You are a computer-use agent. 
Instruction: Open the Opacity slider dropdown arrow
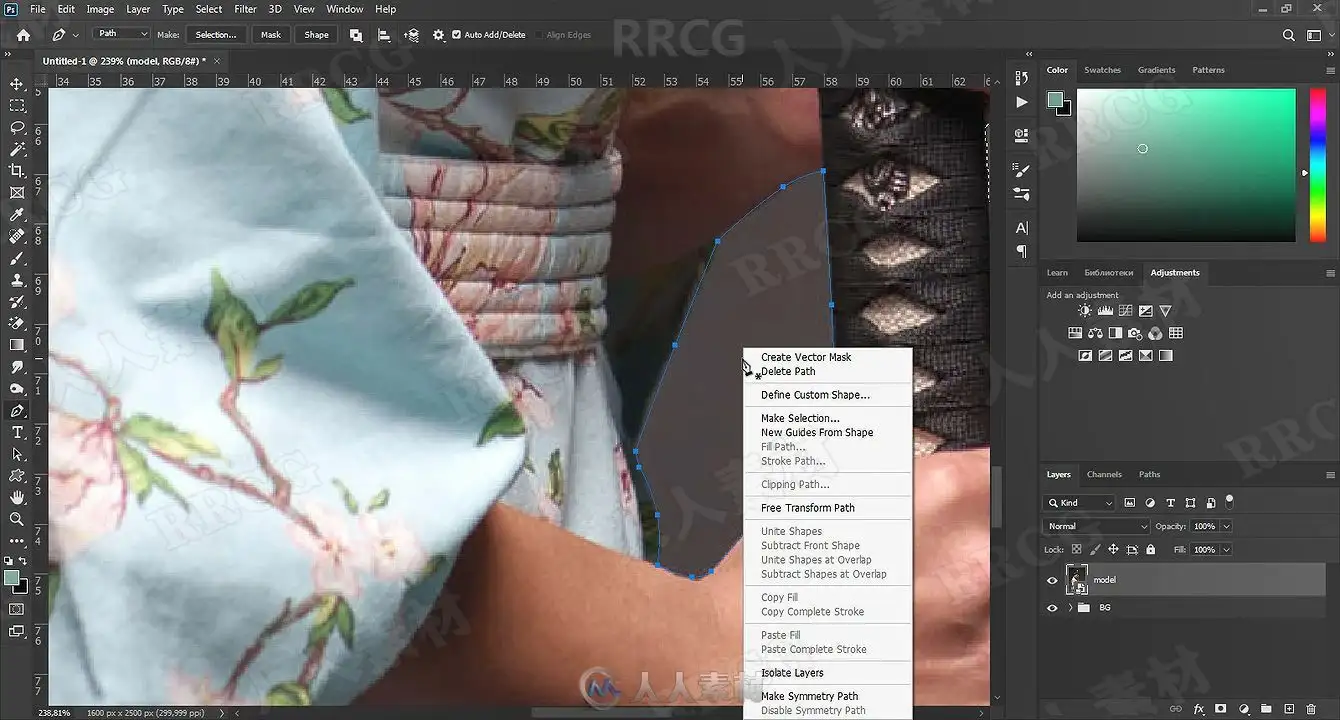pyautogui.click(x=1226, y=526)
